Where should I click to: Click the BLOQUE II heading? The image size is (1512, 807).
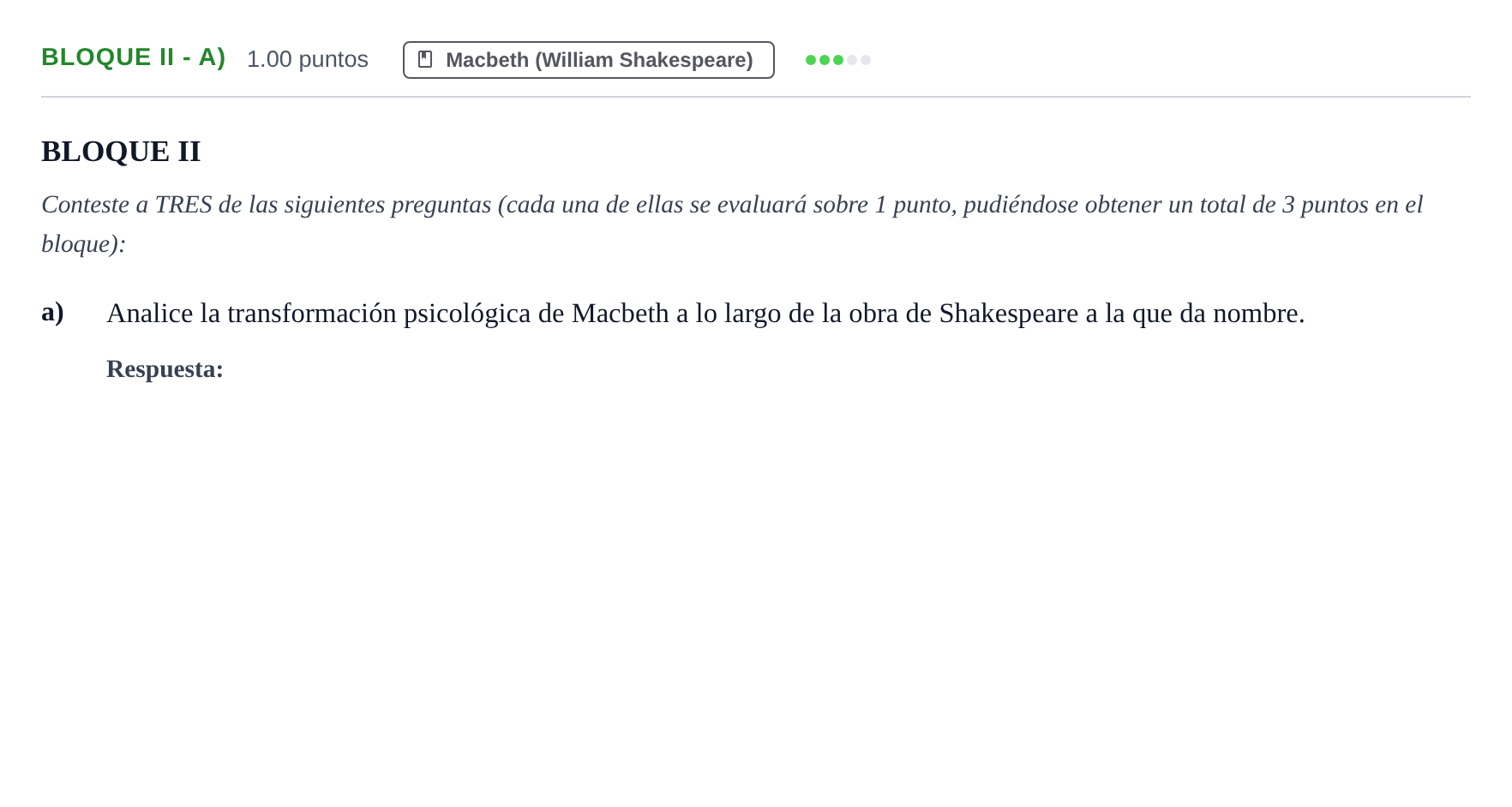121,152
